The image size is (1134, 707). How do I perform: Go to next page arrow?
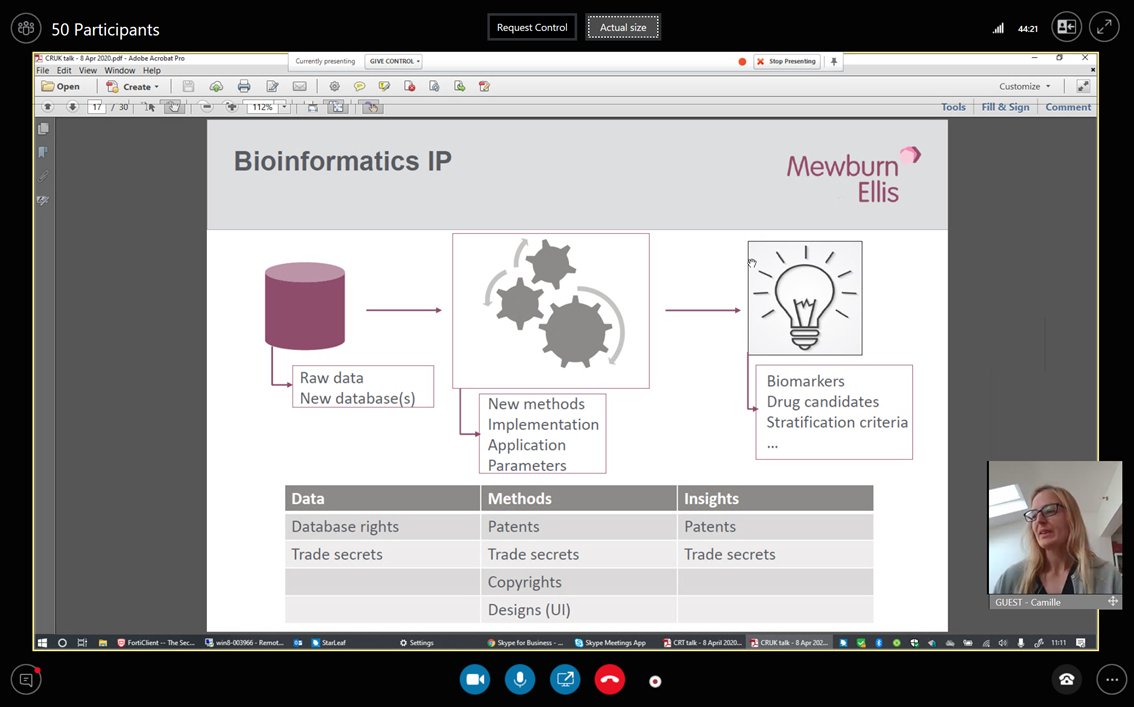coord(72,107)
